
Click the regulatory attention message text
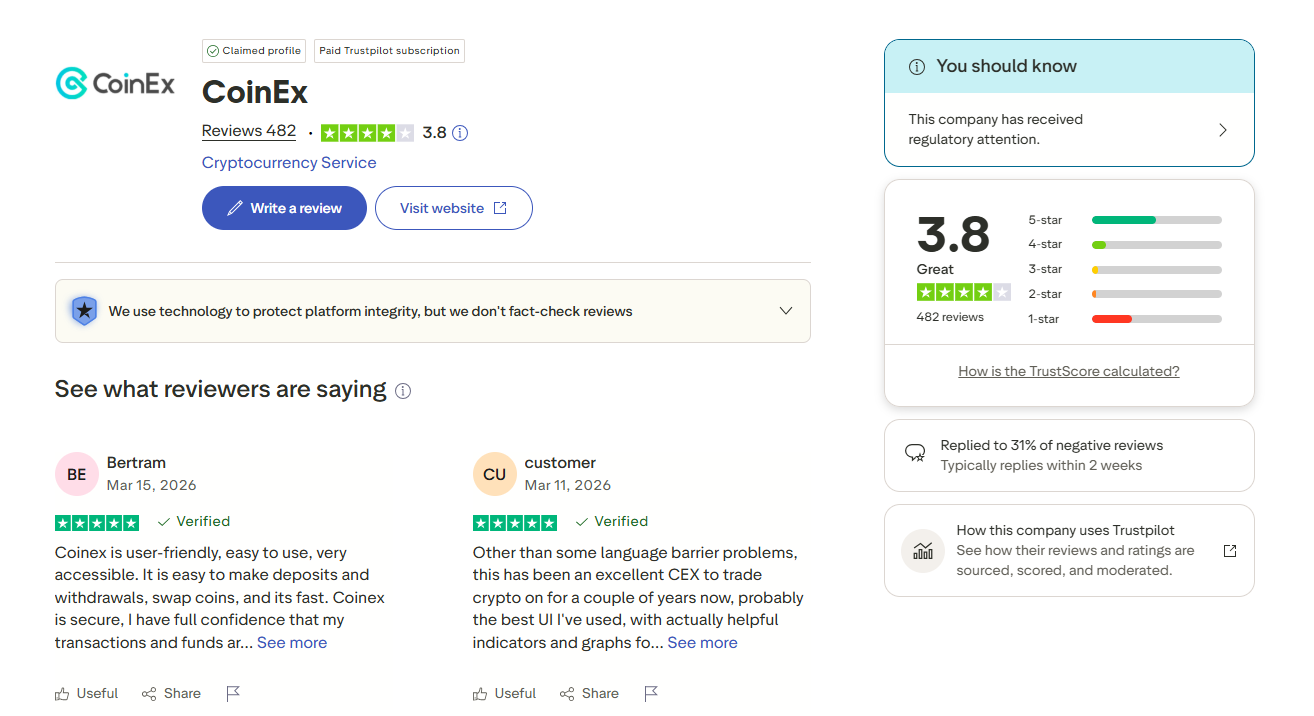point(996,129)
